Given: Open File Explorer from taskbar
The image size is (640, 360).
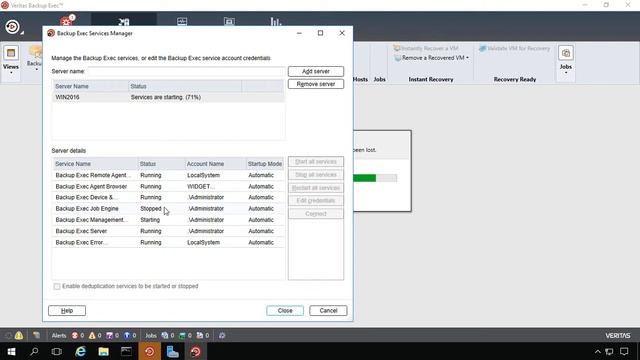Looking at the screenshot, I should (x=103, y=352).
